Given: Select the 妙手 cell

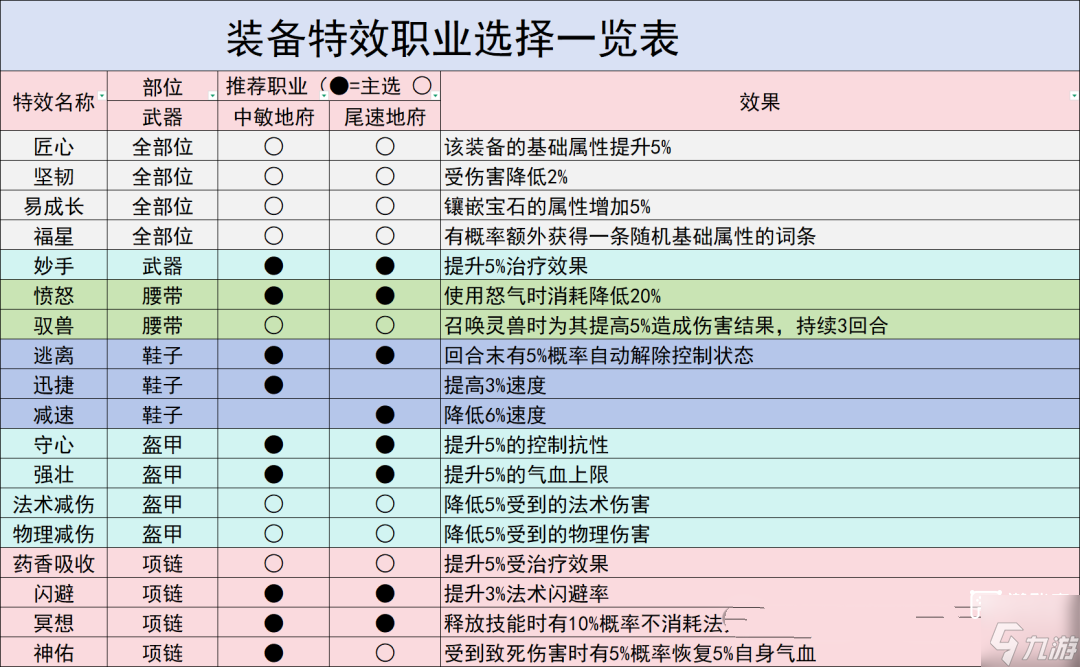Looking at the screenshot, I should click(54, 266).
